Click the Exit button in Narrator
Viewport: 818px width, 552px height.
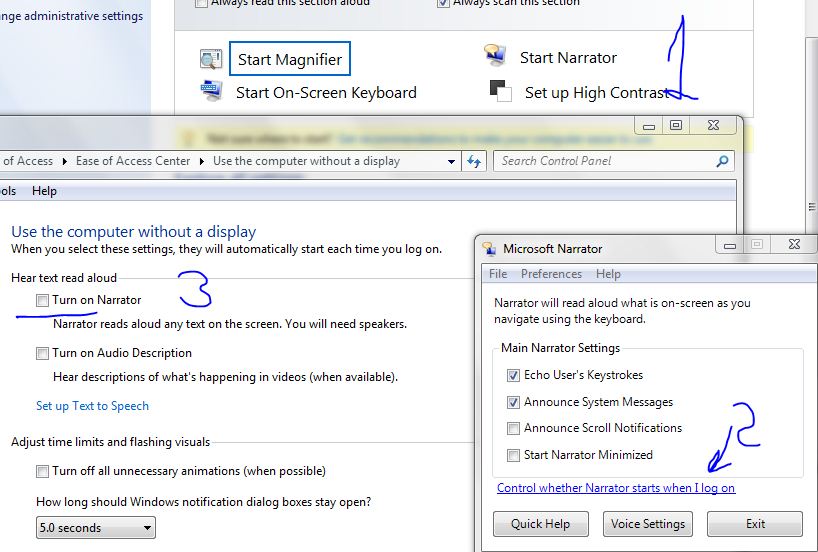coord(755,524)
